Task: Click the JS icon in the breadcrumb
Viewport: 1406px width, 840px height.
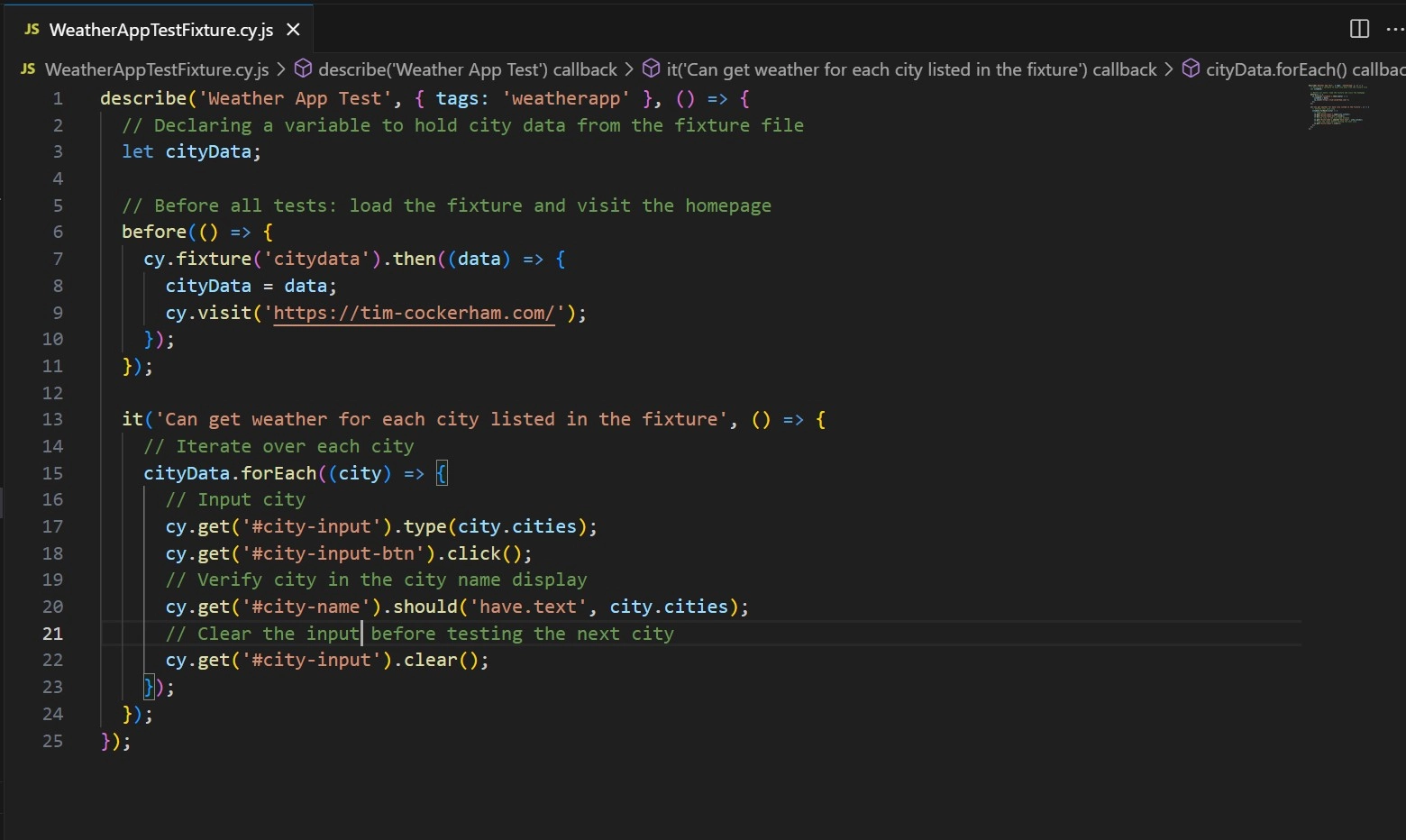Action: coord(28,69)
